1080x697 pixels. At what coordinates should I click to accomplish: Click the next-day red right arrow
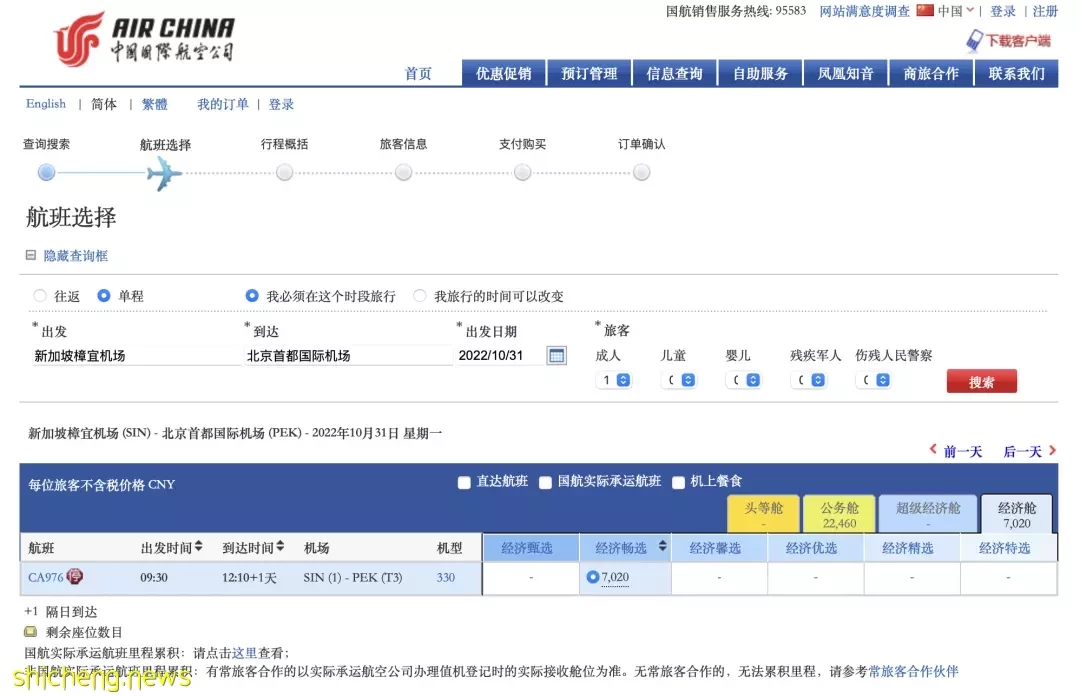click(x=1052, y=450)
